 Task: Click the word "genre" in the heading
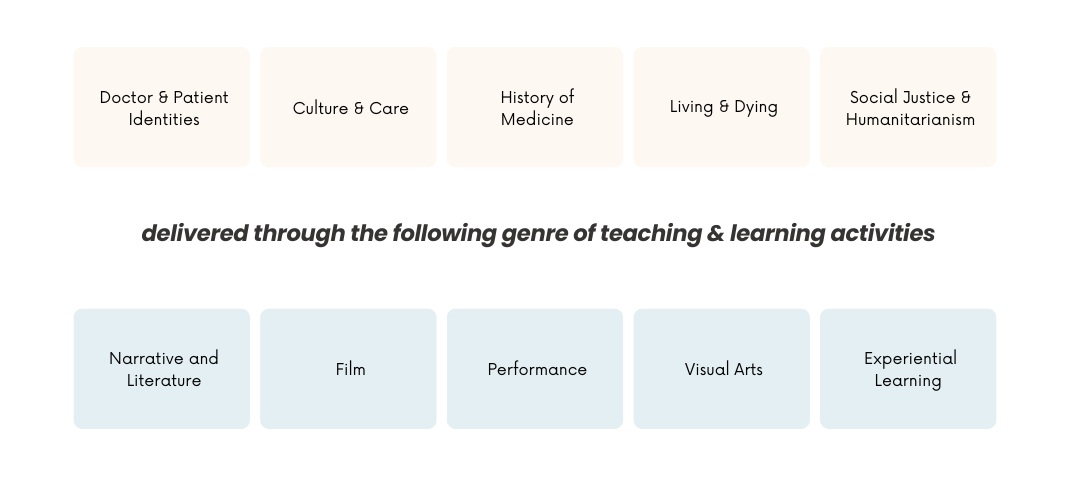[x=534, y=233]
